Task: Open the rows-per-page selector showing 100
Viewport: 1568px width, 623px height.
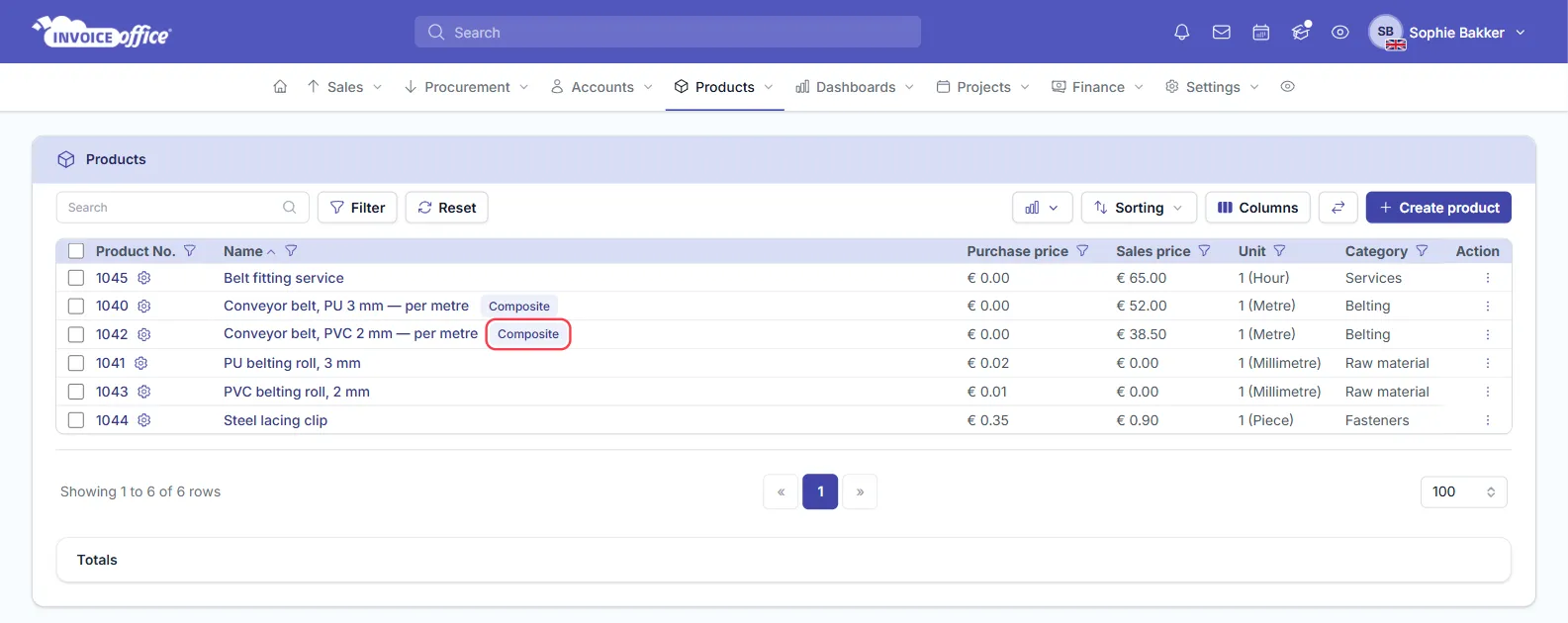Action: pyautogui.click(x=1463, y=491)
